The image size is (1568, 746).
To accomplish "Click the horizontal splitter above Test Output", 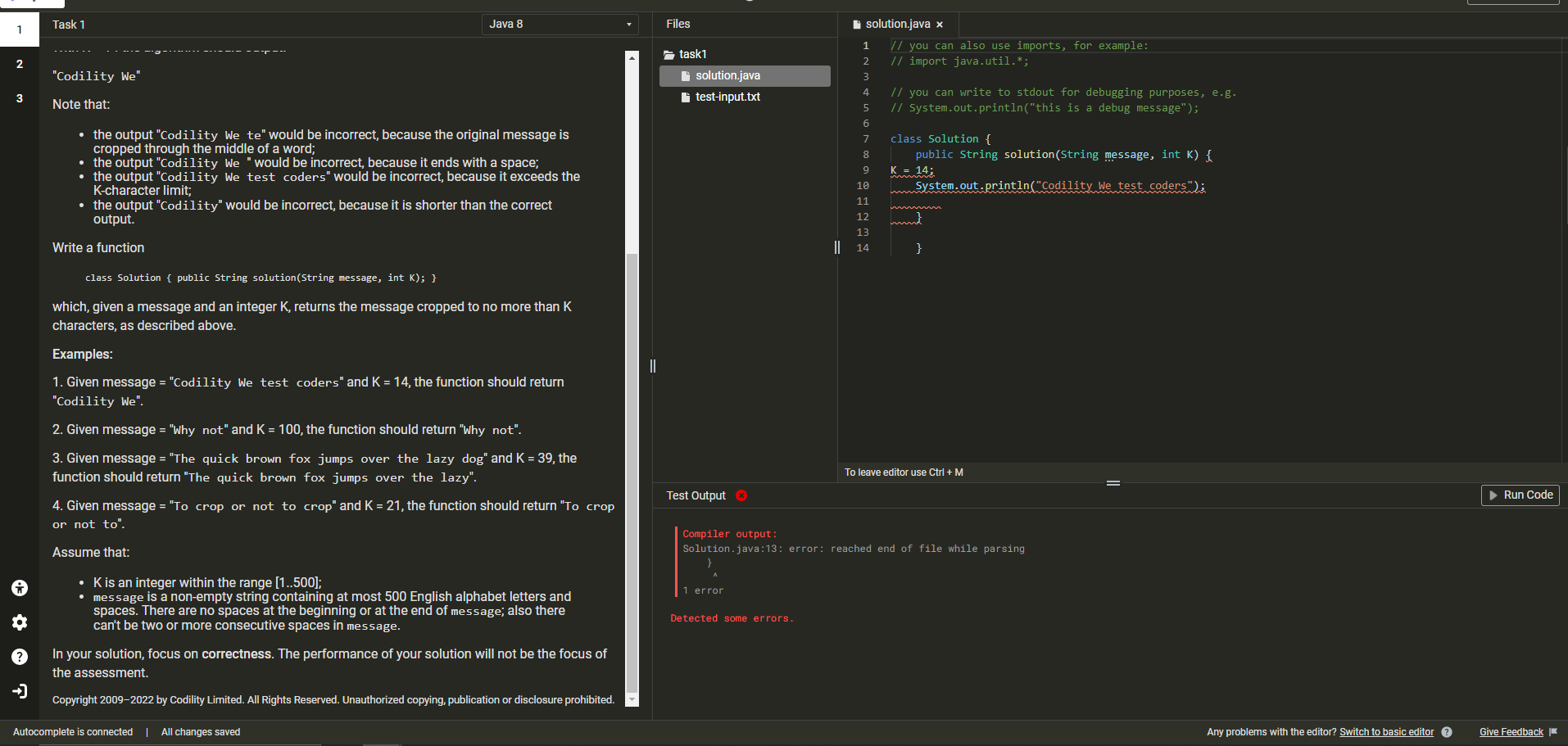I will (x=1113, y=483).
